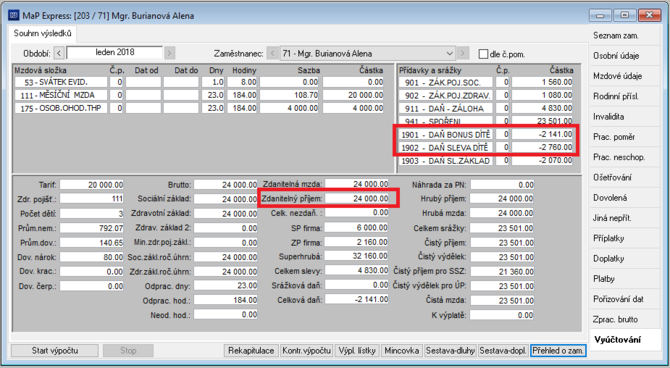Select previous employee arrow before Zaměstnanec combo
670x368 pixels.
click(273, 54)
